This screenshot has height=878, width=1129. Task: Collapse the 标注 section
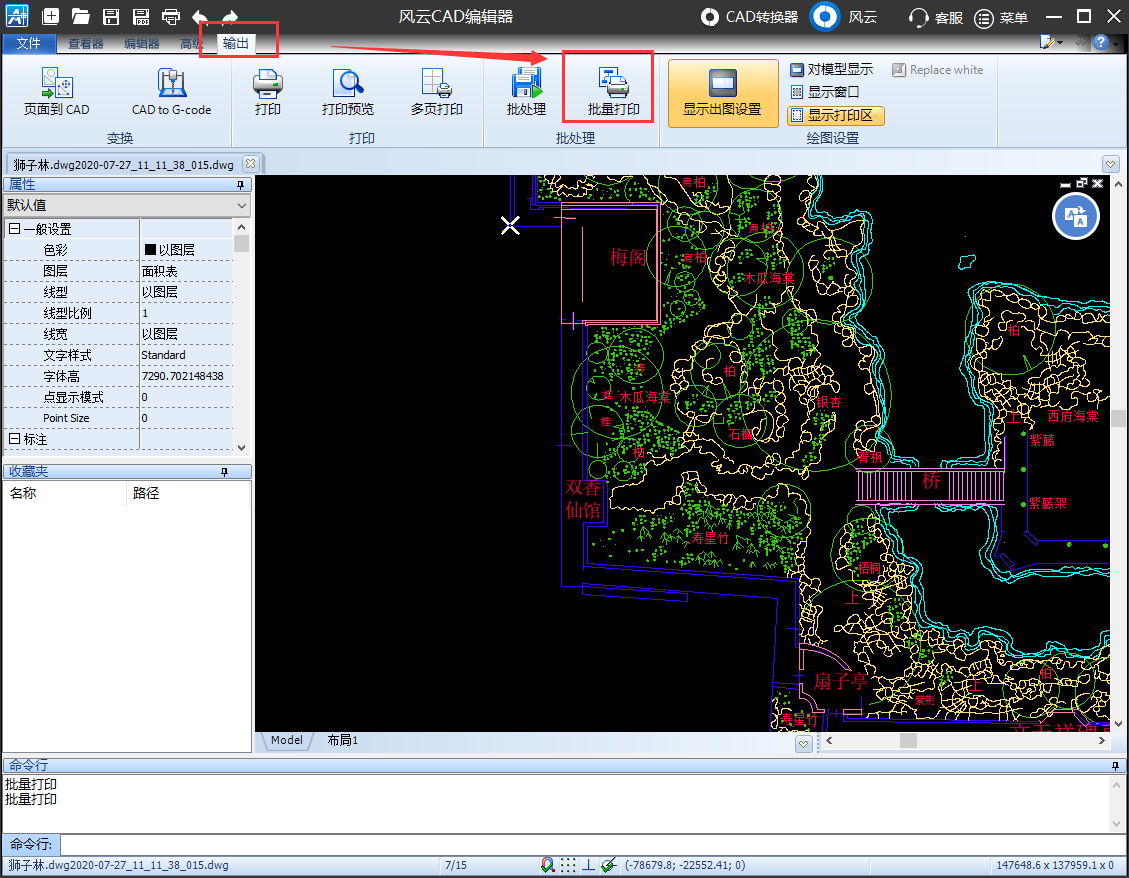pos(14,439)
